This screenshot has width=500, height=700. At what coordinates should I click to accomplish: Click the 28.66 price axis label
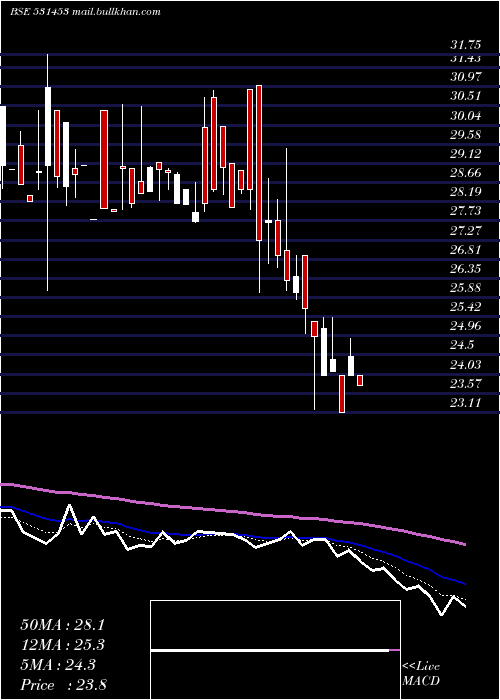click(x=466, y=173)
